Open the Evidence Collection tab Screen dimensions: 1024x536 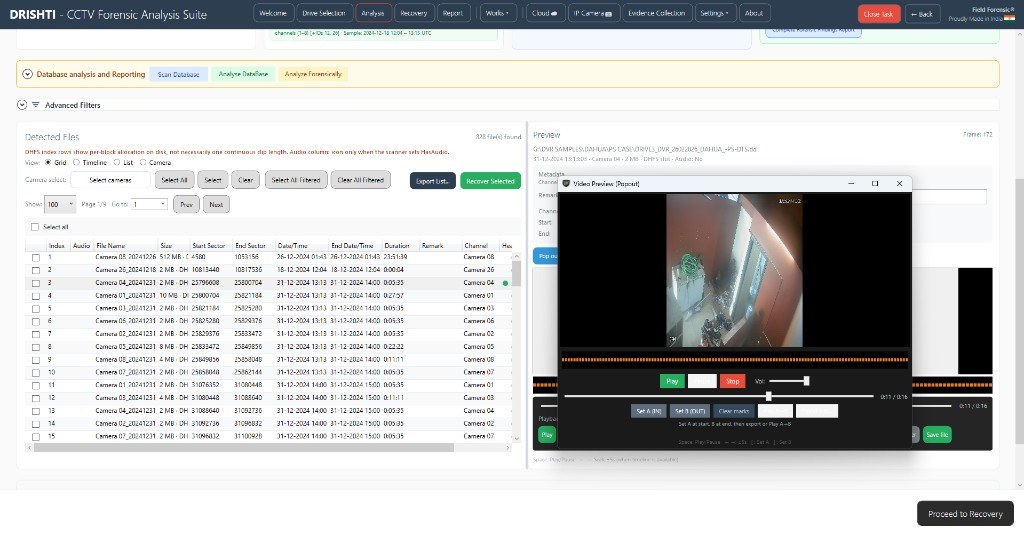656,13
